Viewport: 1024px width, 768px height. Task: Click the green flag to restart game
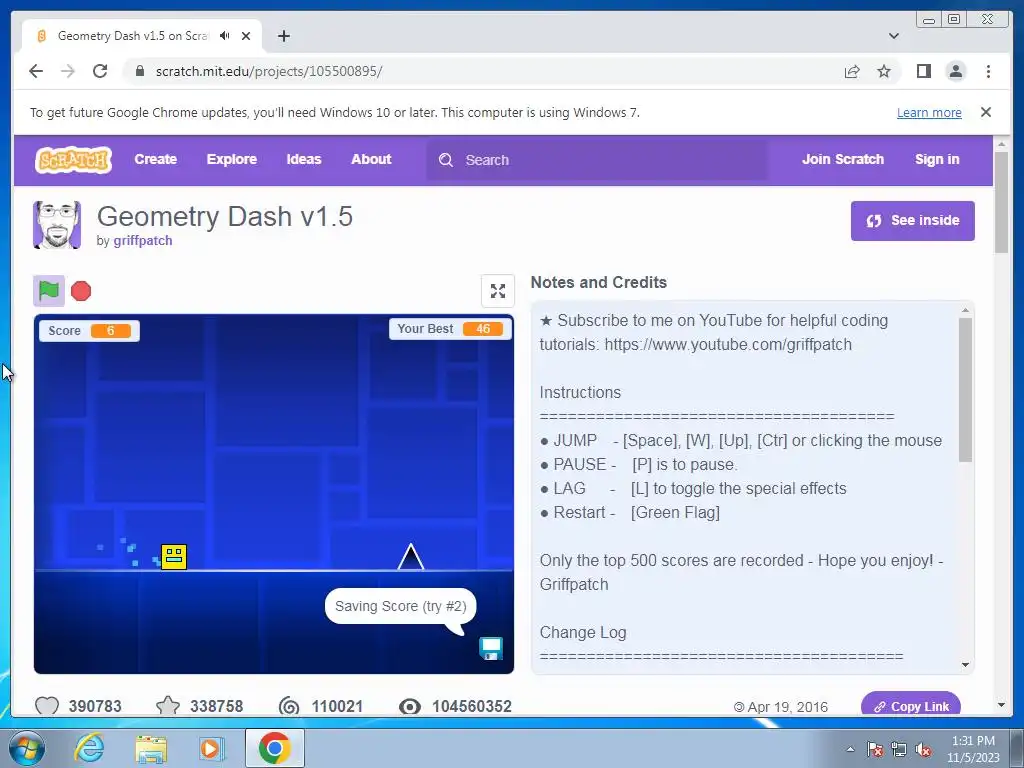49,291
